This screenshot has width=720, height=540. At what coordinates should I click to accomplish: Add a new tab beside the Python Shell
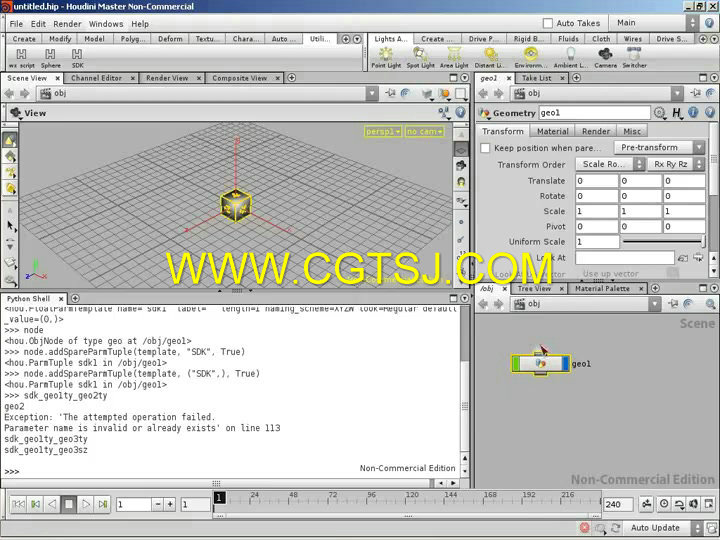75,298
